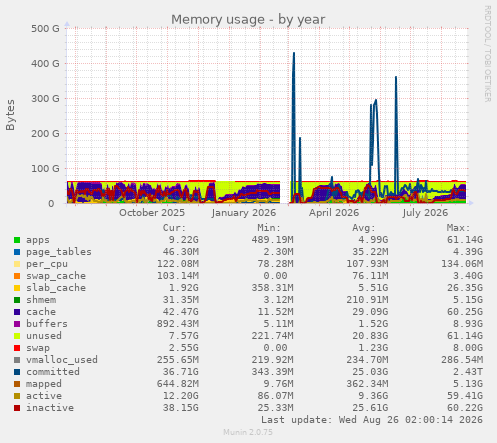
Task: Click mapped min value '9.76M'
Action: (278, 384)
